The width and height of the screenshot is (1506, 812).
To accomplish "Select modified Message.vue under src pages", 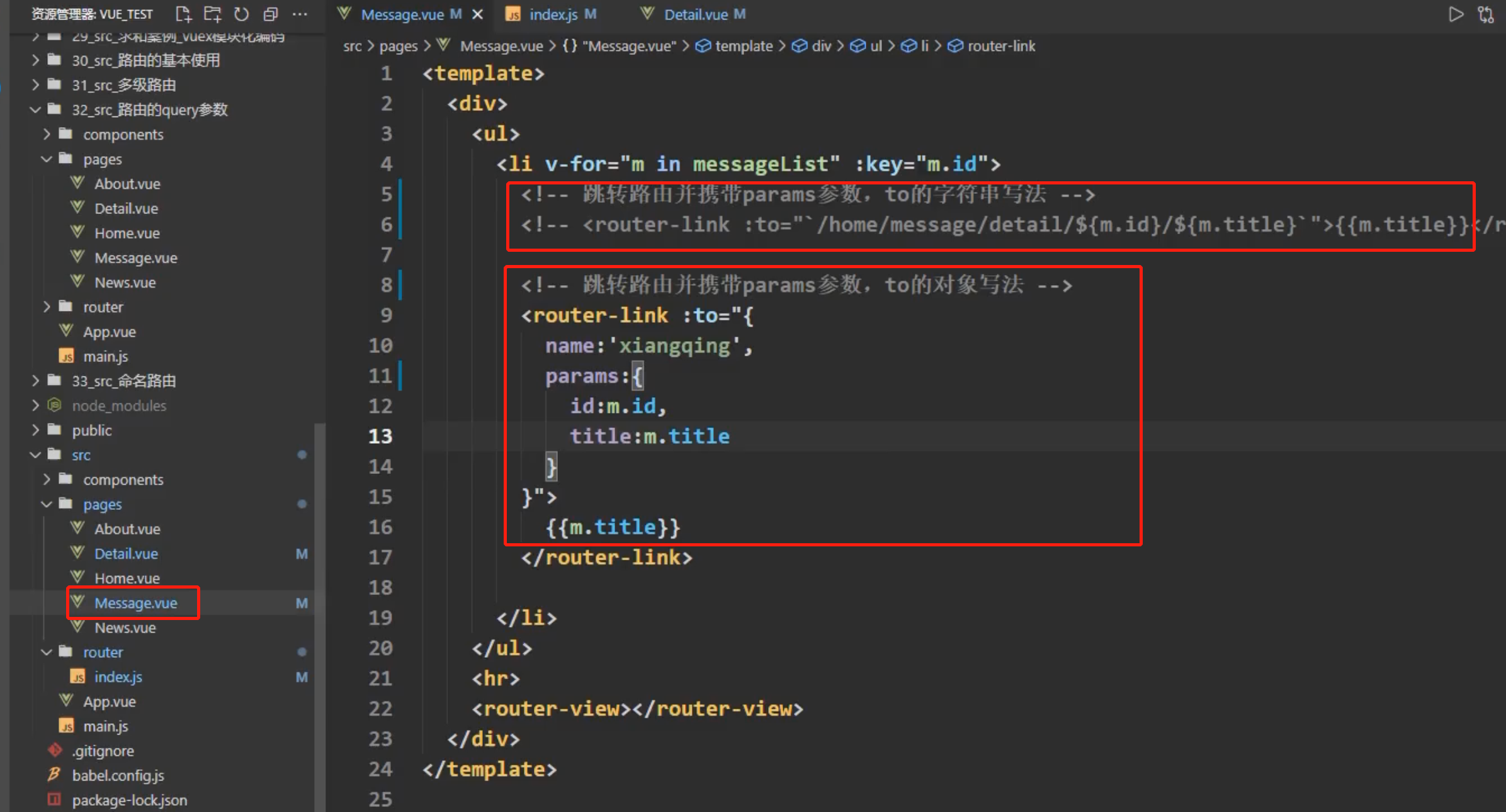I will click(135, 603).
